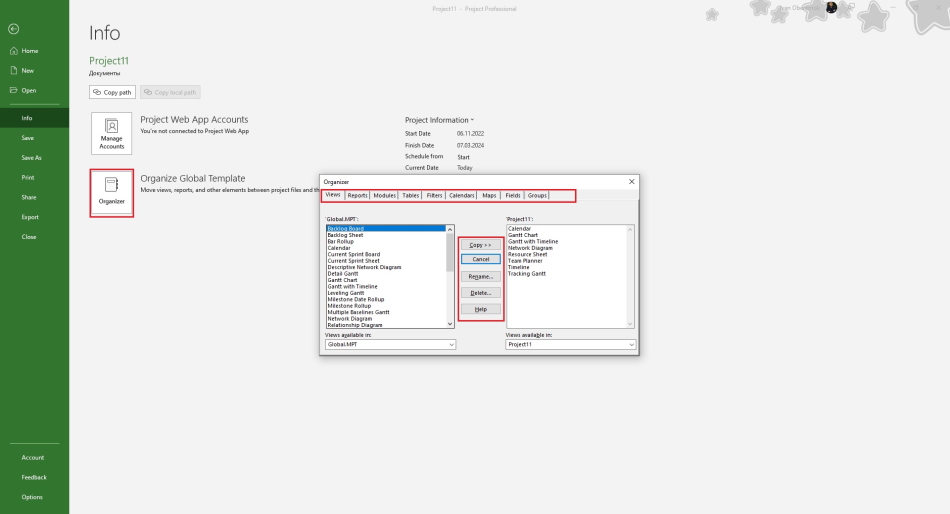The image size is (950, 514).
Task: Click Cancel in the Organizer dialog
Action: point(480,259)
